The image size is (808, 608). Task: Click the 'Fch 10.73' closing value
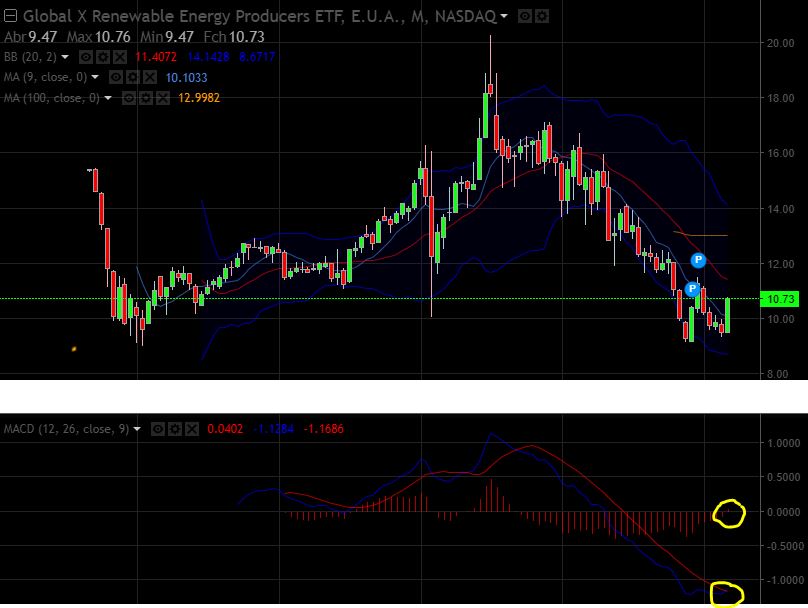tap(234, 37)
